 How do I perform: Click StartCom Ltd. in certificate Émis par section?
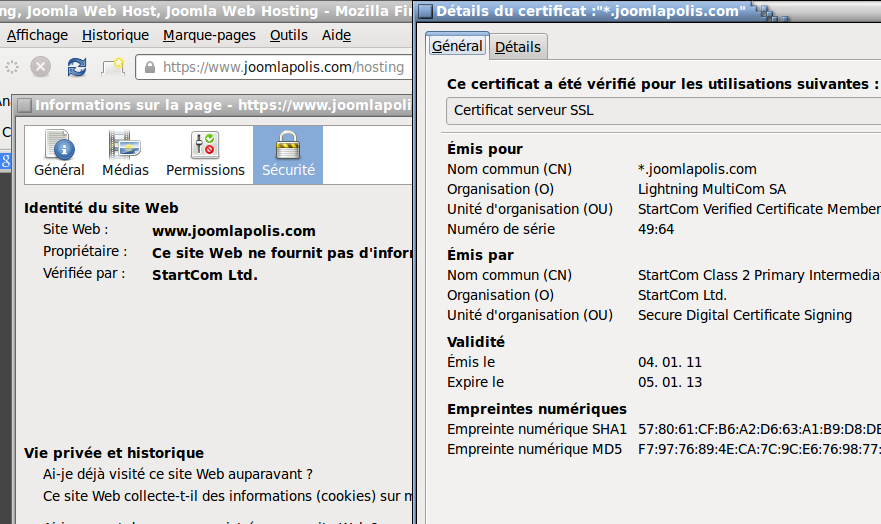[x=682, y=295]
